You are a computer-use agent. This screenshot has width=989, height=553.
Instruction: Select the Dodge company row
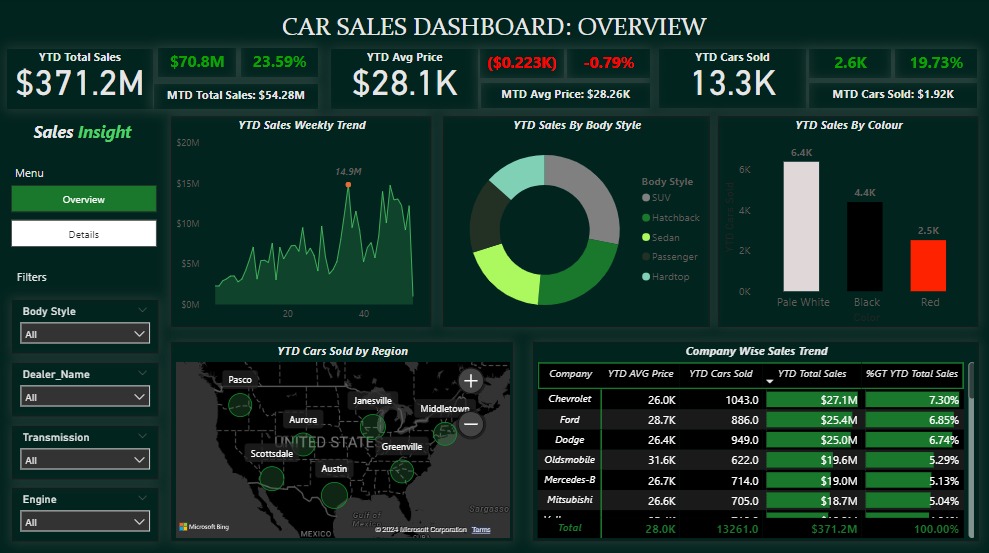[x=751, y=439]
